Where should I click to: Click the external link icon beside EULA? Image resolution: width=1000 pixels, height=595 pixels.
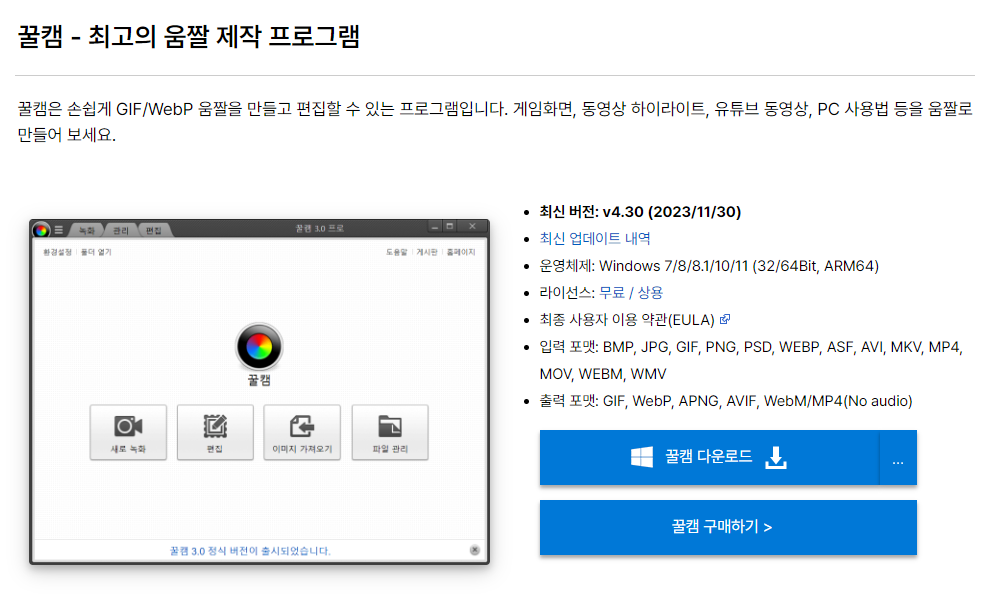pos(725,320)
